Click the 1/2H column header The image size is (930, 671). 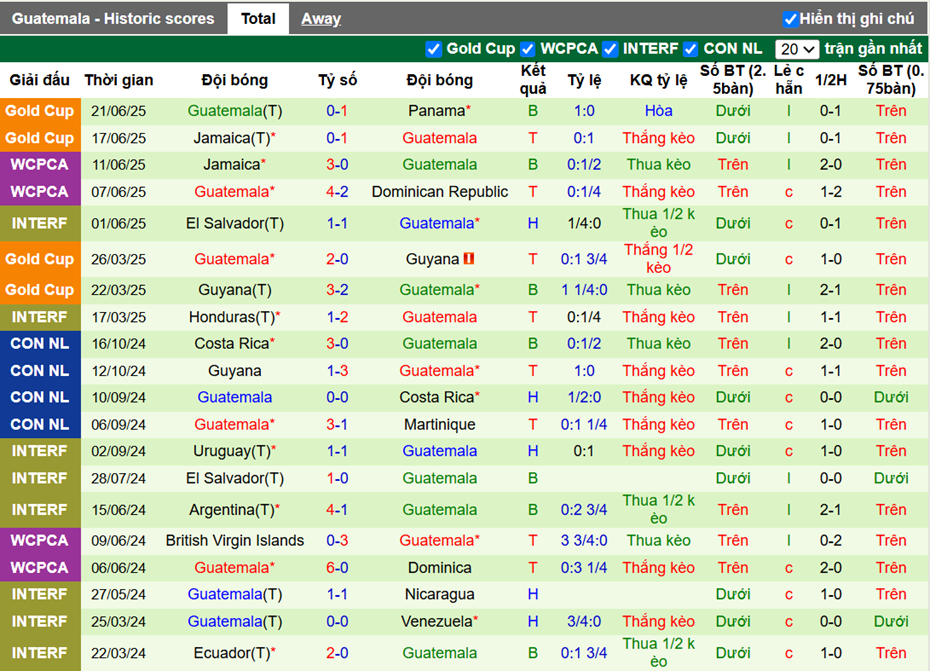coord(830,80)
